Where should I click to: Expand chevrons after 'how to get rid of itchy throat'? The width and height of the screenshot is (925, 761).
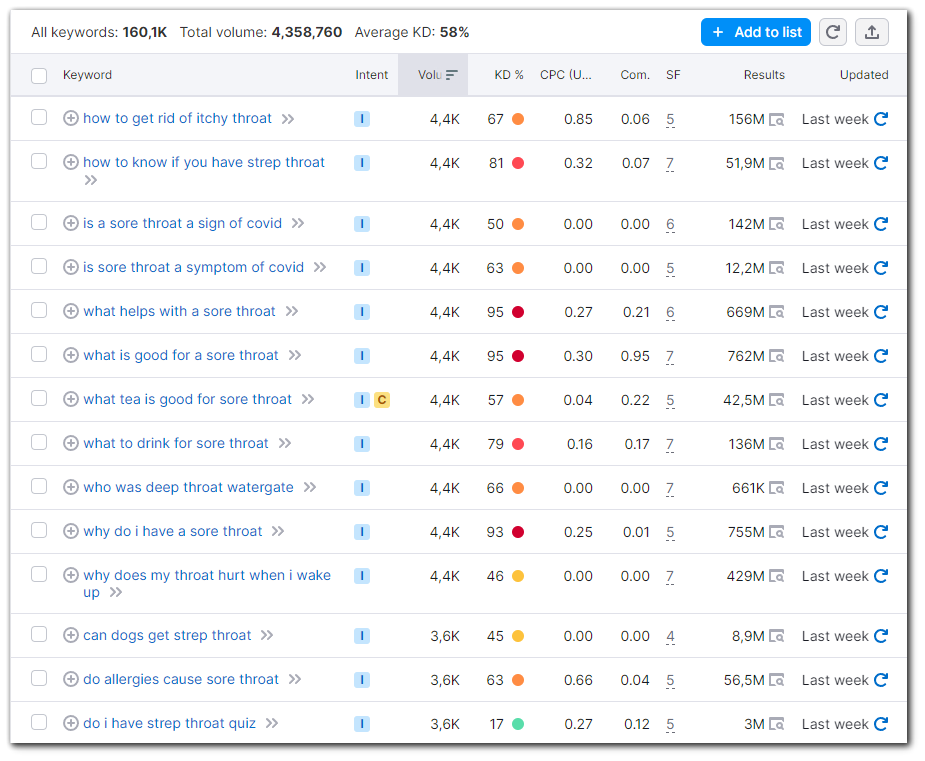288,119
